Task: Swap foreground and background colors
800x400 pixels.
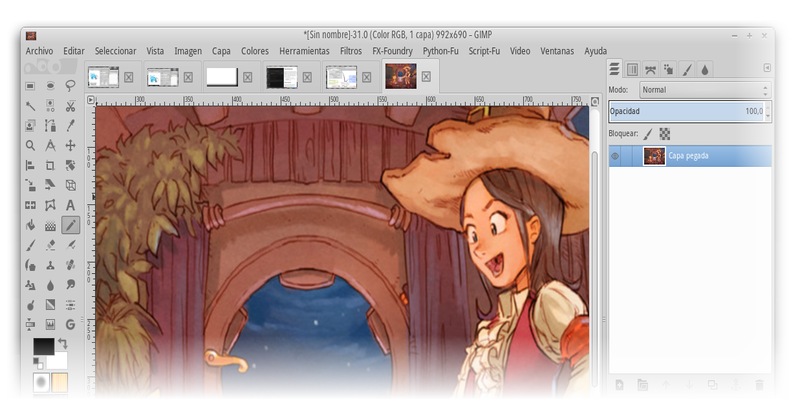Action: (x=63, y=343)
